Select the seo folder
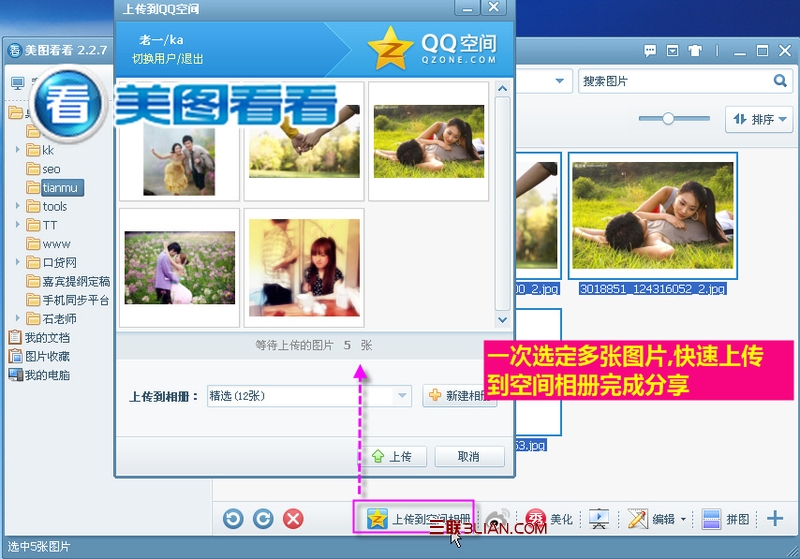This screenshot has width=800, height=559. click(x=43, y=169)
